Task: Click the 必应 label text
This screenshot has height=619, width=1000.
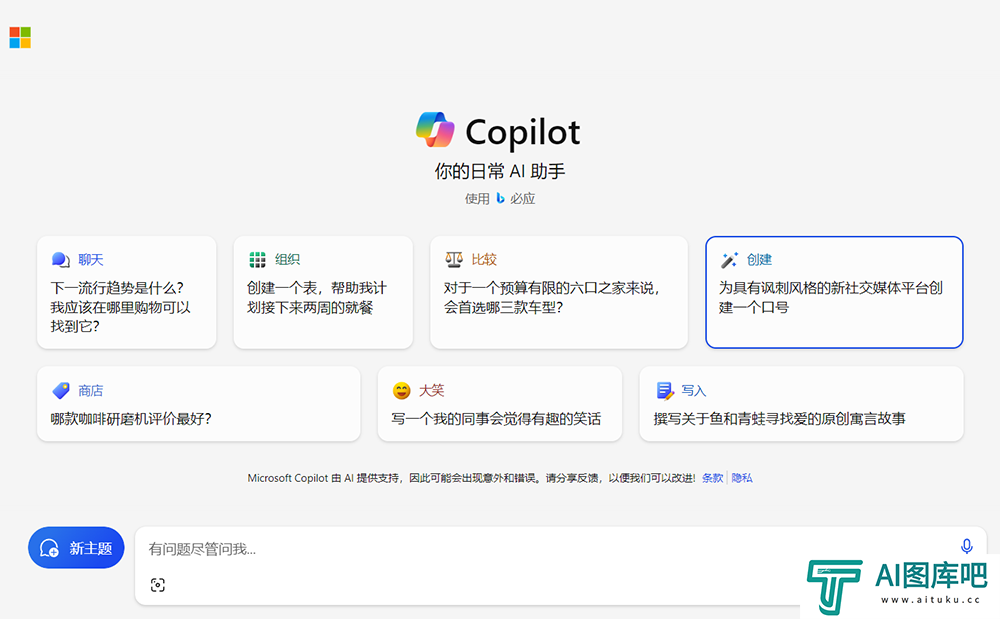Action: 522,199
